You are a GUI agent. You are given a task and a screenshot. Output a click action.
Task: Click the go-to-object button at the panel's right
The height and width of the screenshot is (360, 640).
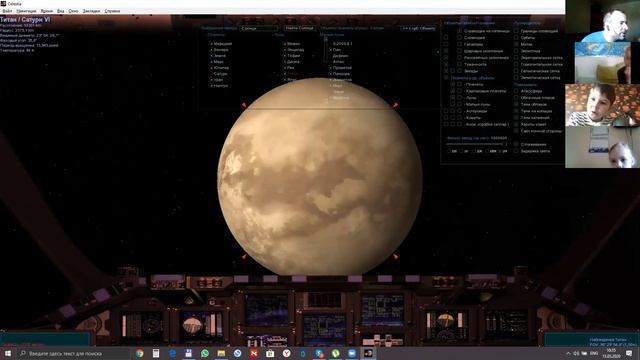pyautogui.click(x=419, y=28)
